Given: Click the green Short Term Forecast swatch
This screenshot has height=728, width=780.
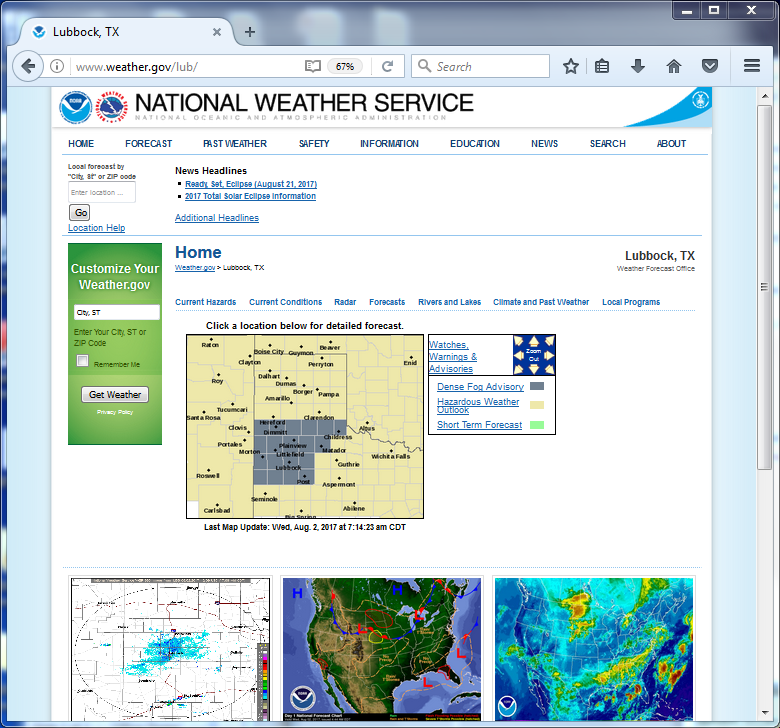Looking at the screenshot, I should click(537, 425).
